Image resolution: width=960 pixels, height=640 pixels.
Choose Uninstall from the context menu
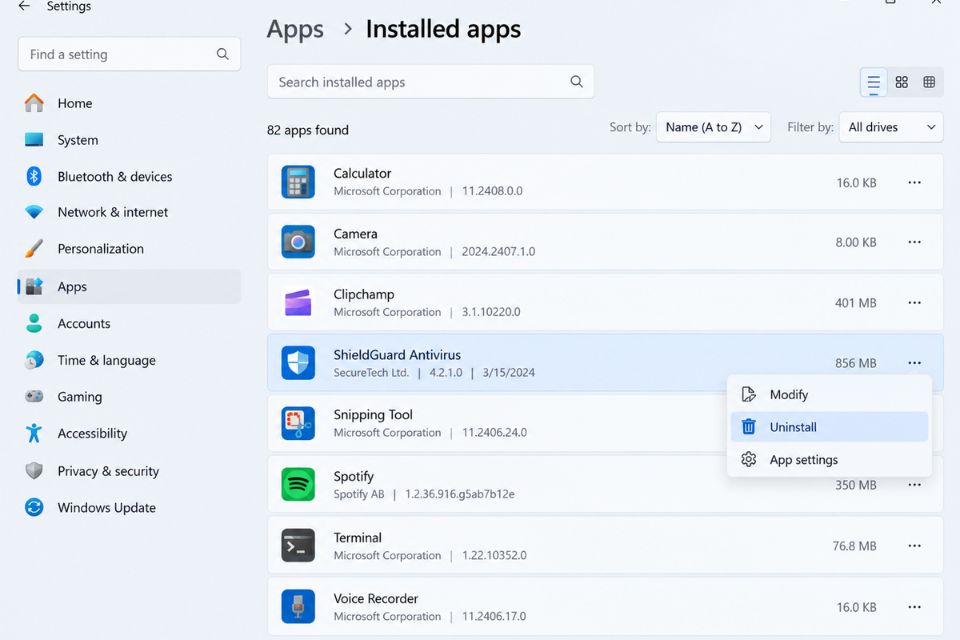829,427
